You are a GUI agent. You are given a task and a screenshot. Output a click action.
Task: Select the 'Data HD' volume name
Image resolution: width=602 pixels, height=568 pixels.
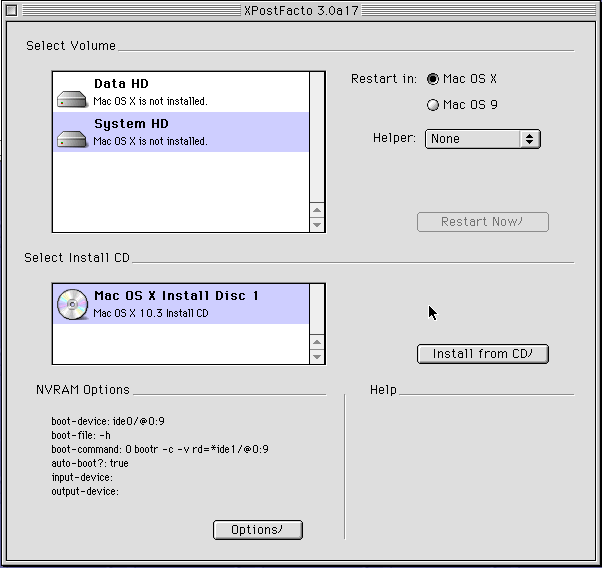coord(121,84)
